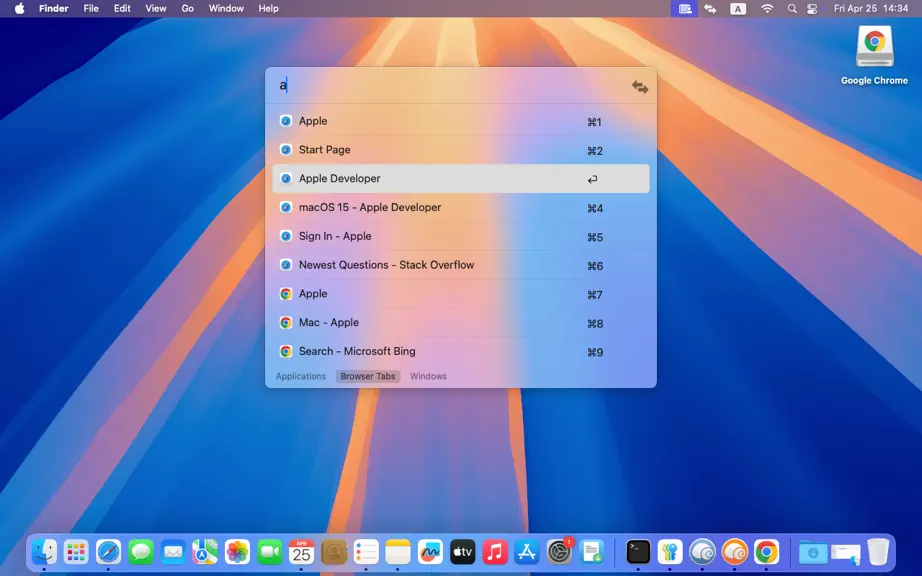Open the Apple menu
Viewport: 922px width, 576px height.
click(19, 8)
